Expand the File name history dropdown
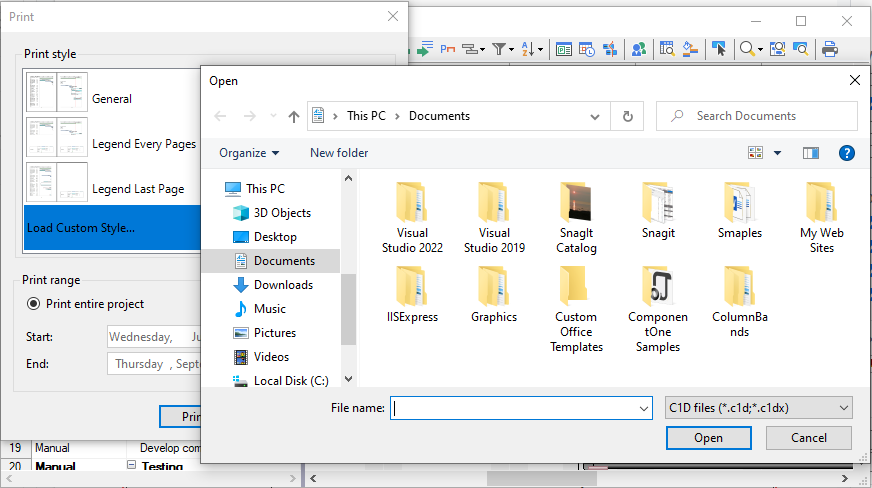 coord(643,408)
